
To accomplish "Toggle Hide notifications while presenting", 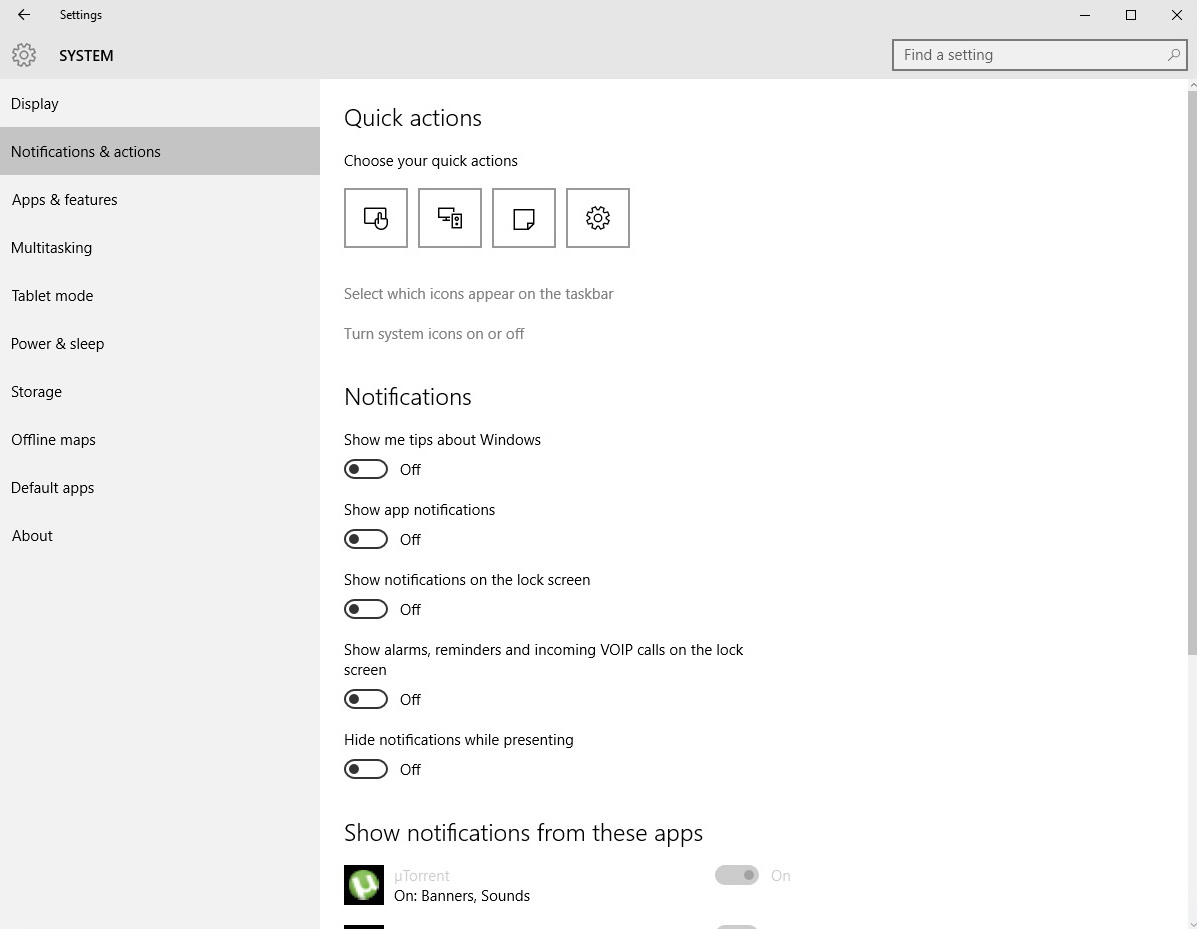I will coord(366,769).
